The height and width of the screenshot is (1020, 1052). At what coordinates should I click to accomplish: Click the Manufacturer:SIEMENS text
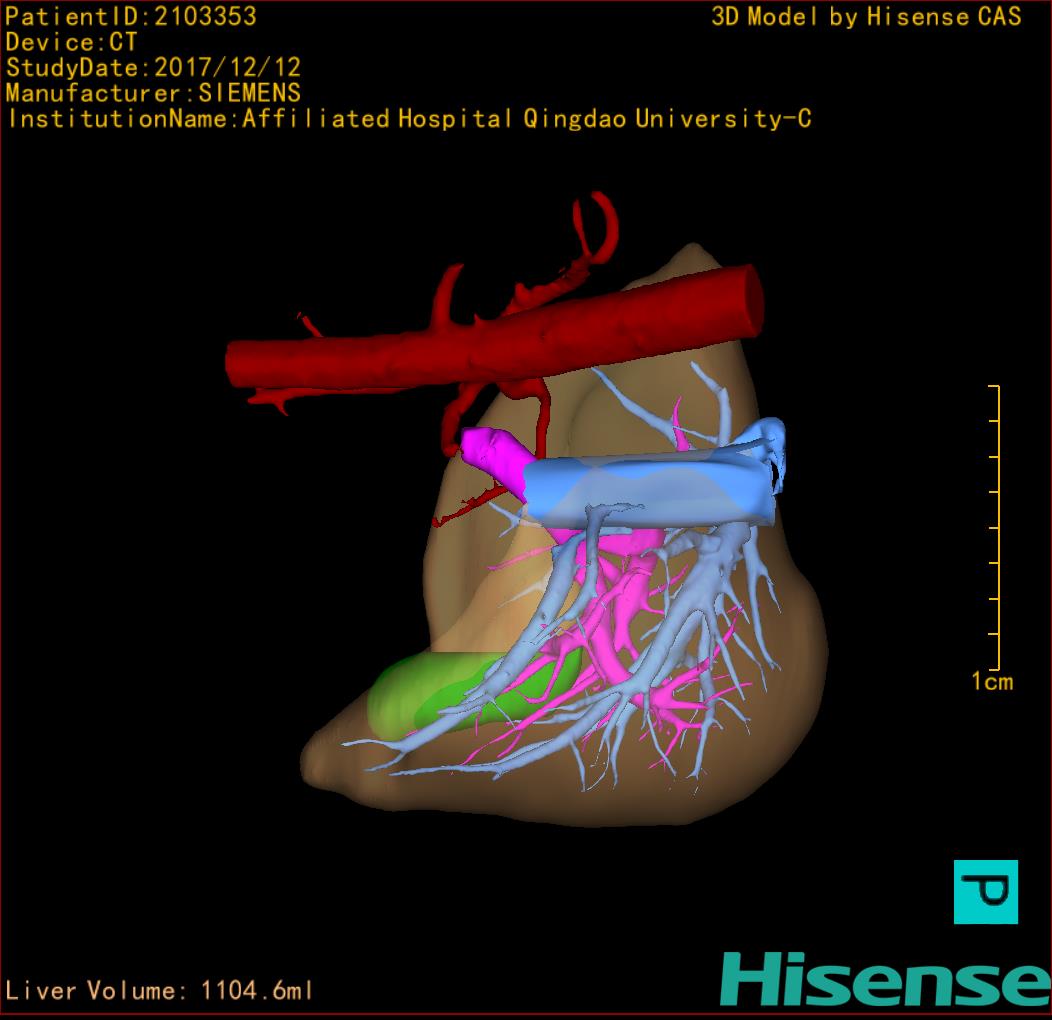[x=153, y=93]
